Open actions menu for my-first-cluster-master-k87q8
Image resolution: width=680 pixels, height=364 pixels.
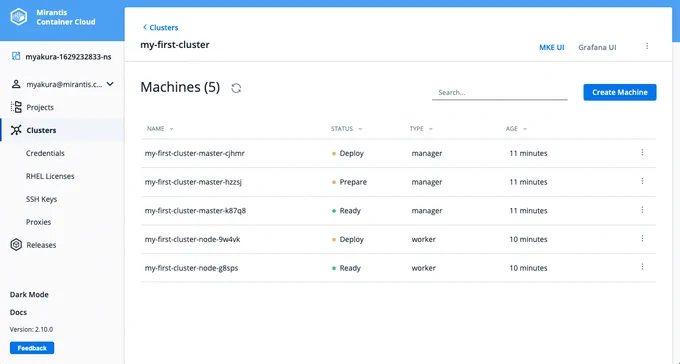(x=642, y=210)
